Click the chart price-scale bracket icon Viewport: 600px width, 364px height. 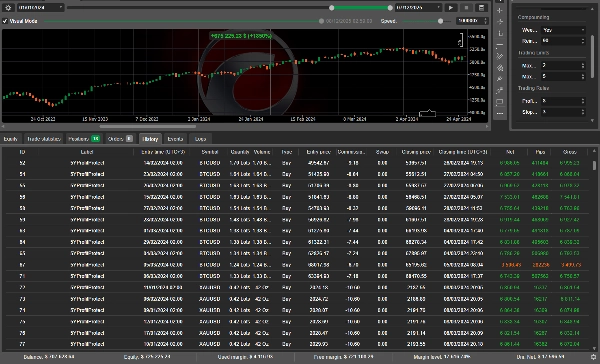(461, 40)
